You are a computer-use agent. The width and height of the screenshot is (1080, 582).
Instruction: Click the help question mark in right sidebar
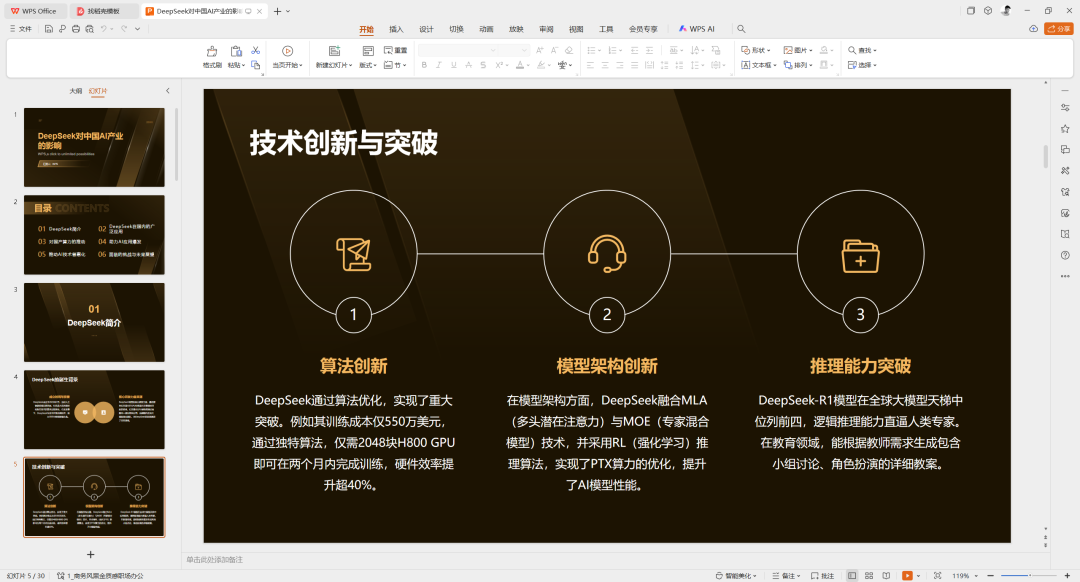tap(1065, 255)
